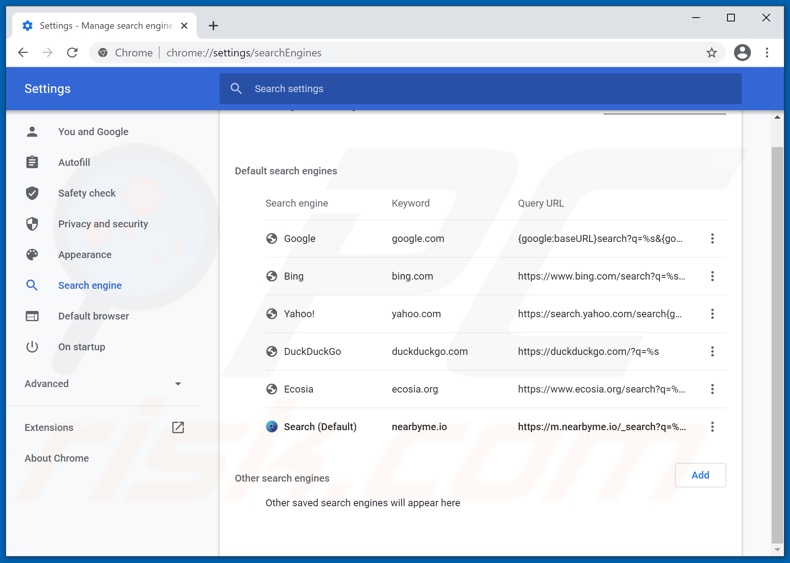Viewport: 790px width, 563px height.
Task: Click the magnifier icon next to Search engine
Action: [x=32, y=285]
